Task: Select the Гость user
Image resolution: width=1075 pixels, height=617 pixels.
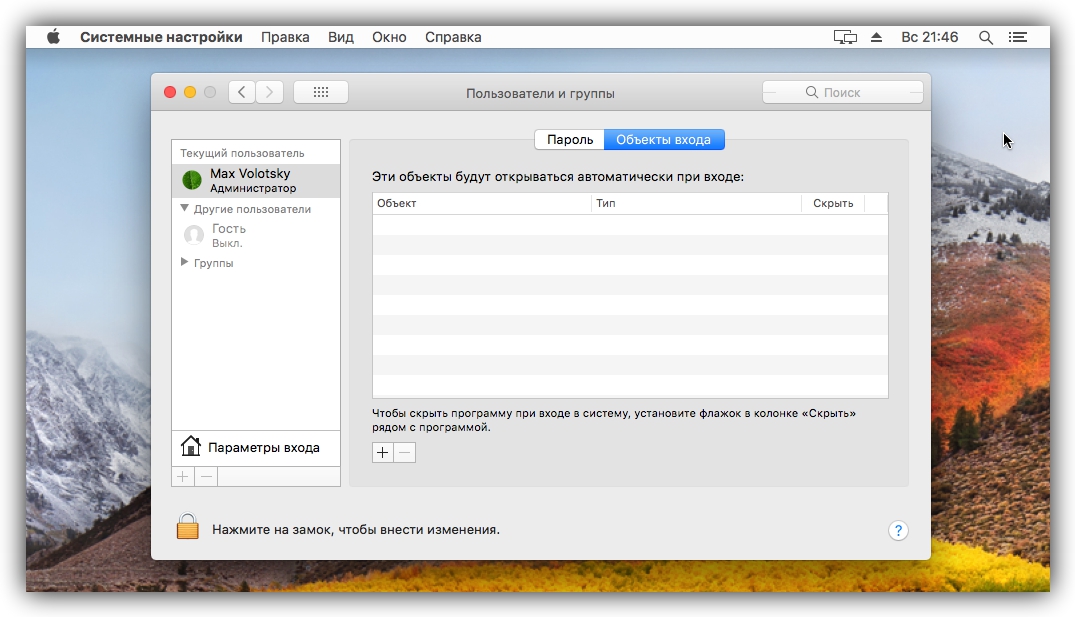Action: point(256,235)
